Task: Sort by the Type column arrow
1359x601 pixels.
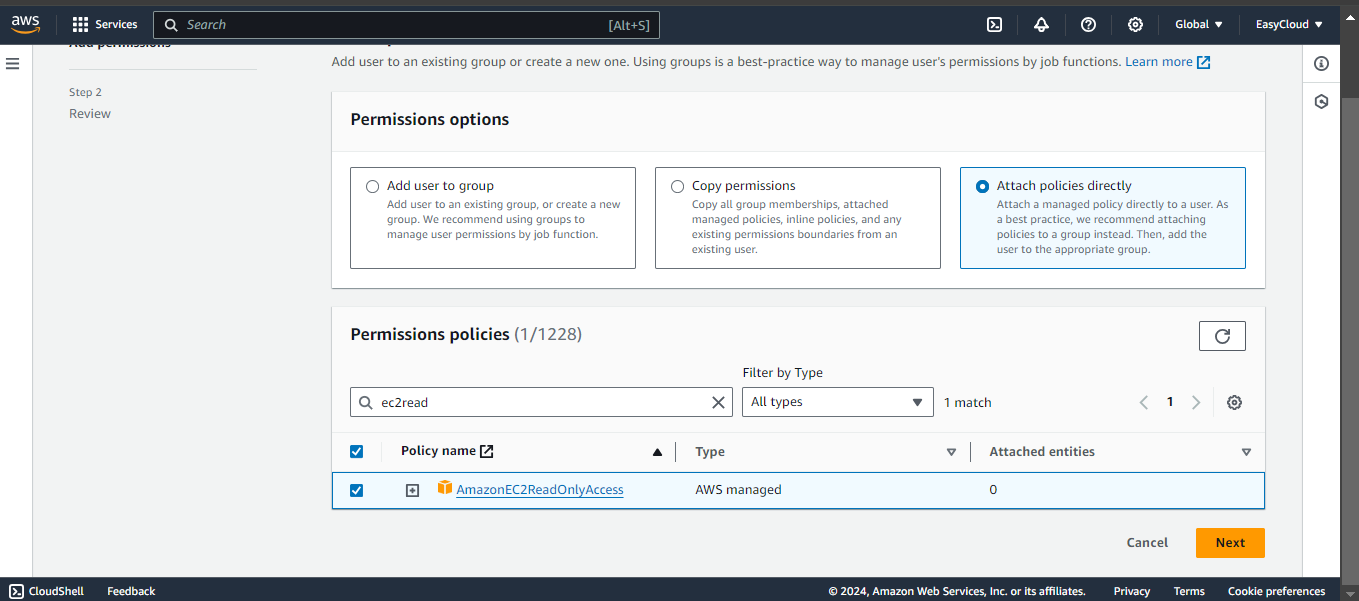Action: pyautogui.click(x=951, y=452)
